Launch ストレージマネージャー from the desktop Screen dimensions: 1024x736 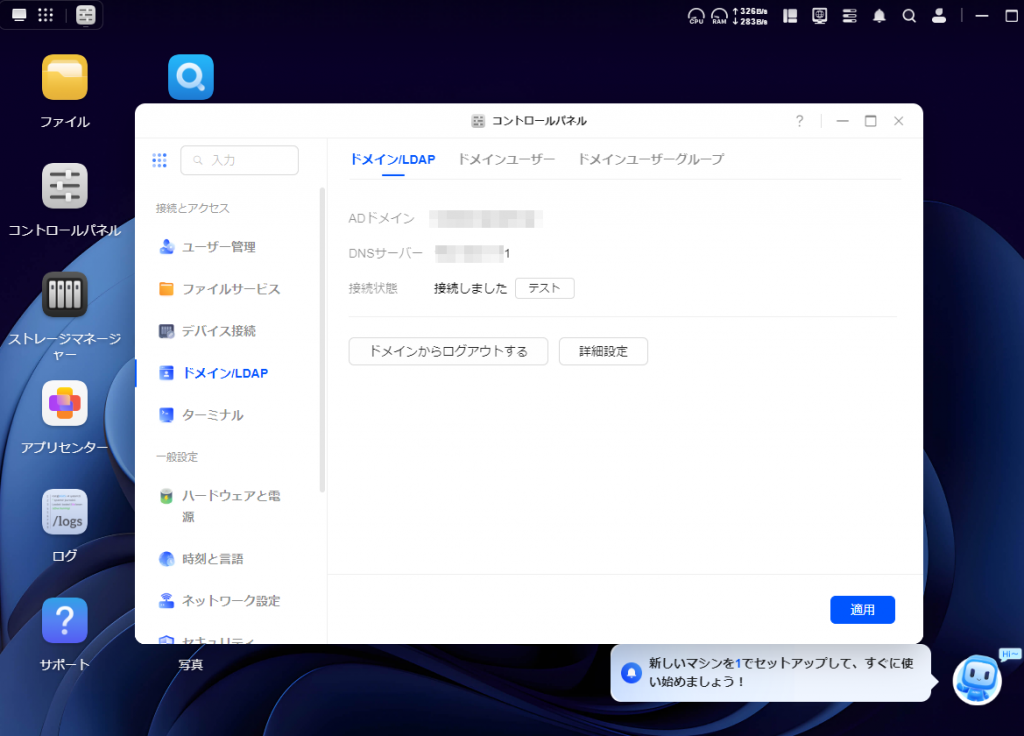tap(65, 295)
